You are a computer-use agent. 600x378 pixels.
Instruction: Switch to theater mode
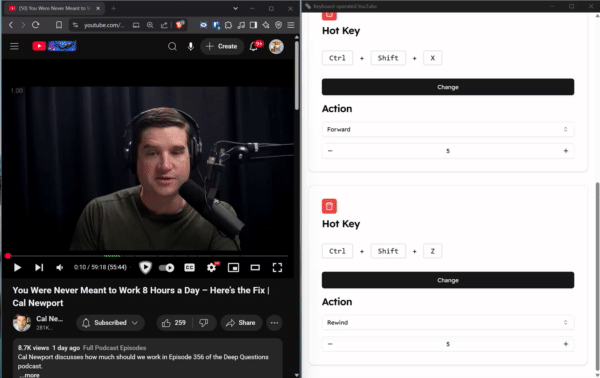point(255,267)
